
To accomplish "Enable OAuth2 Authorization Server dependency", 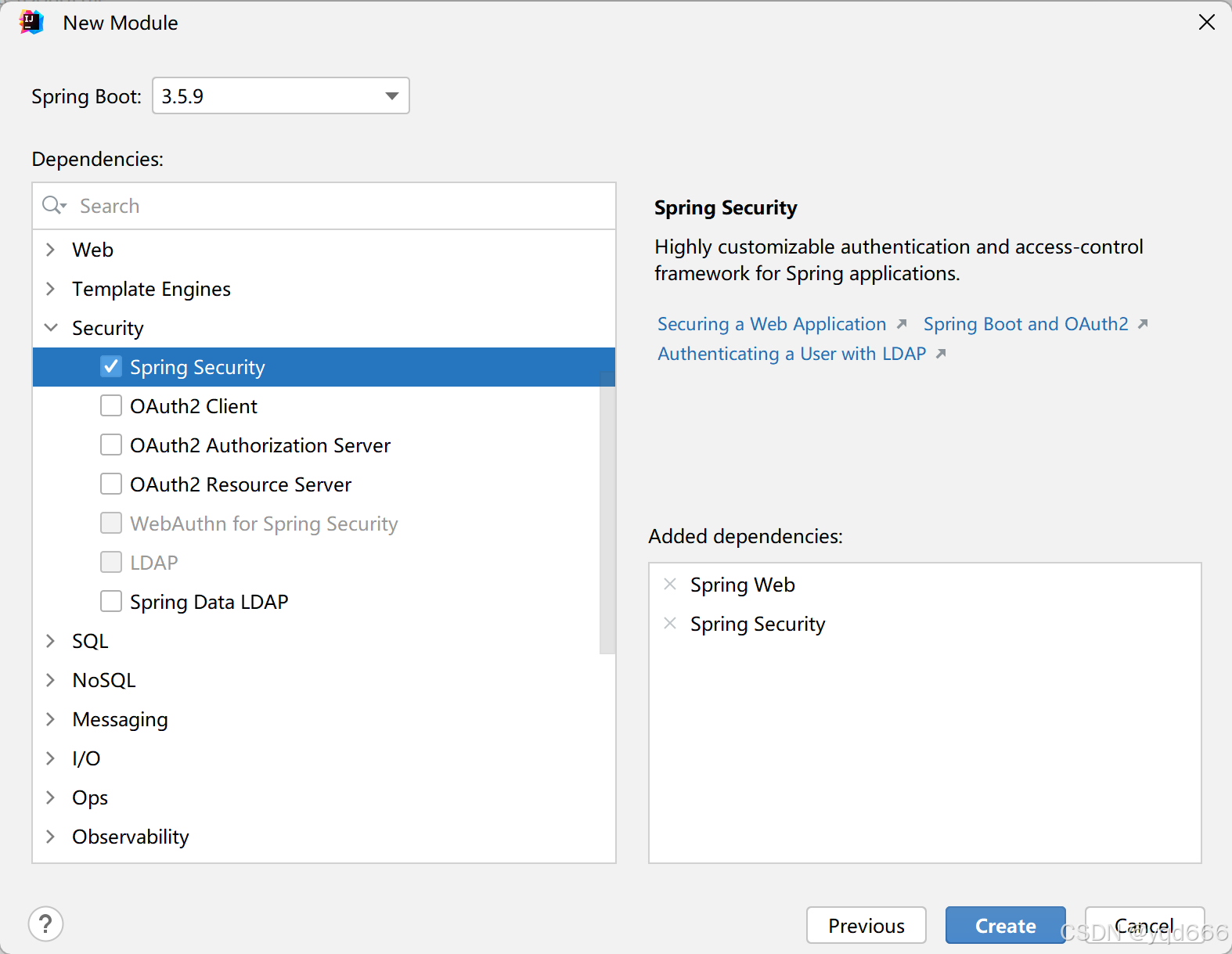I will click(x=111, y=445).
